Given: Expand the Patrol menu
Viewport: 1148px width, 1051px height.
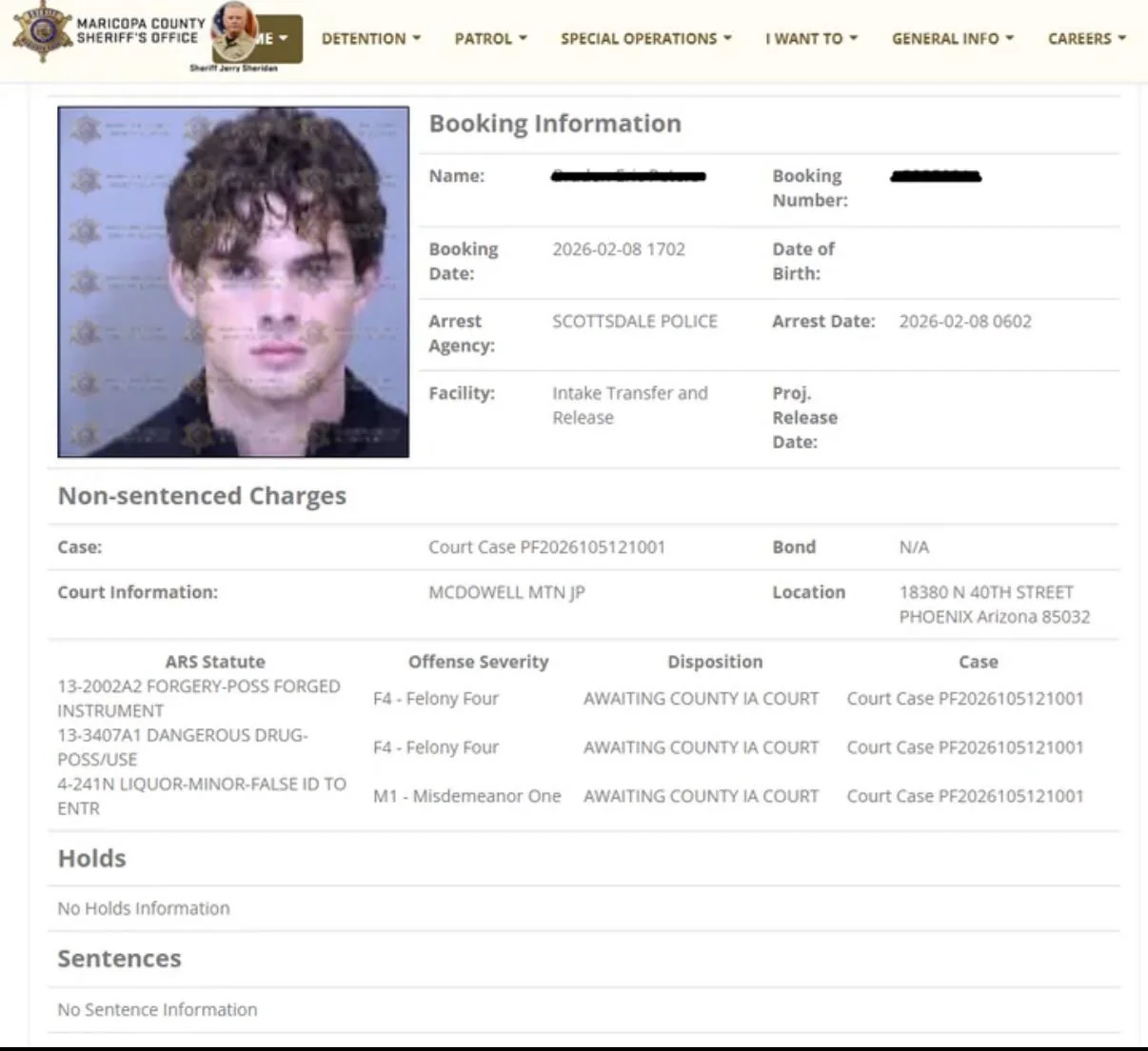Looking at the screenshot, I should pos(491,39).
